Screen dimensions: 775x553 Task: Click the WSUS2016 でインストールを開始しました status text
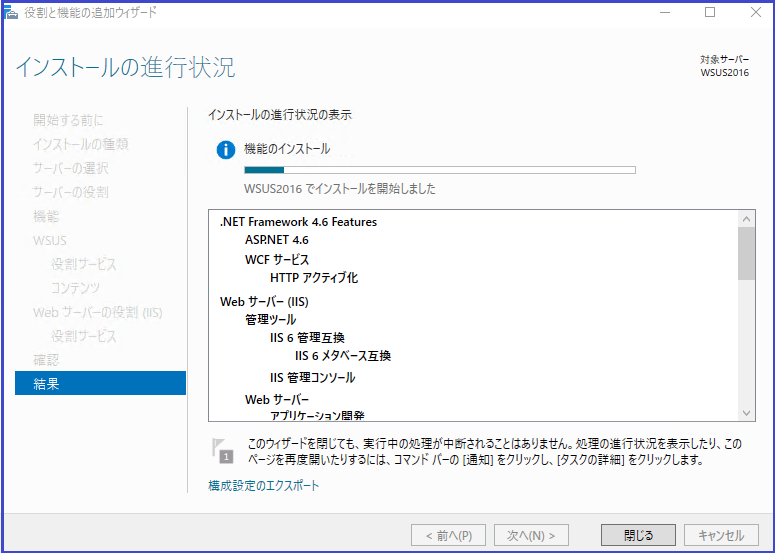tap(340, 189)
